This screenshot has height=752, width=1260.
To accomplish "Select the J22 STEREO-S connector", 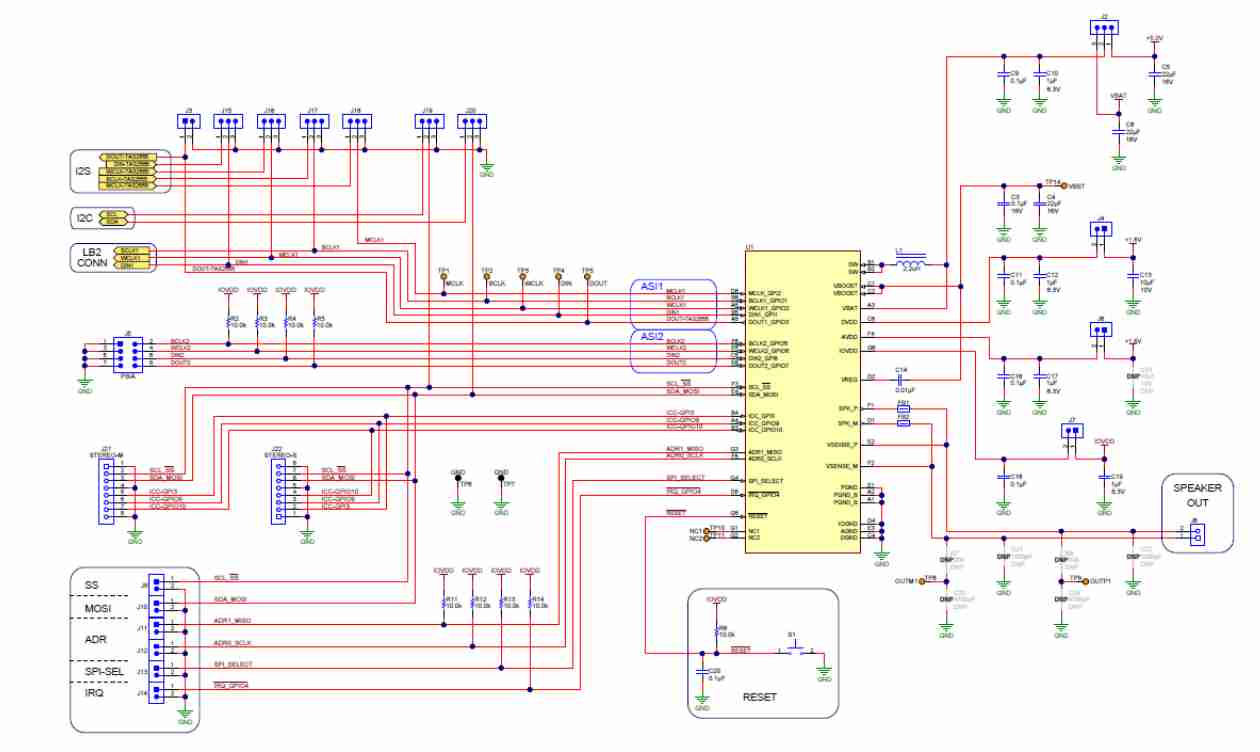I will click(279, 491).
